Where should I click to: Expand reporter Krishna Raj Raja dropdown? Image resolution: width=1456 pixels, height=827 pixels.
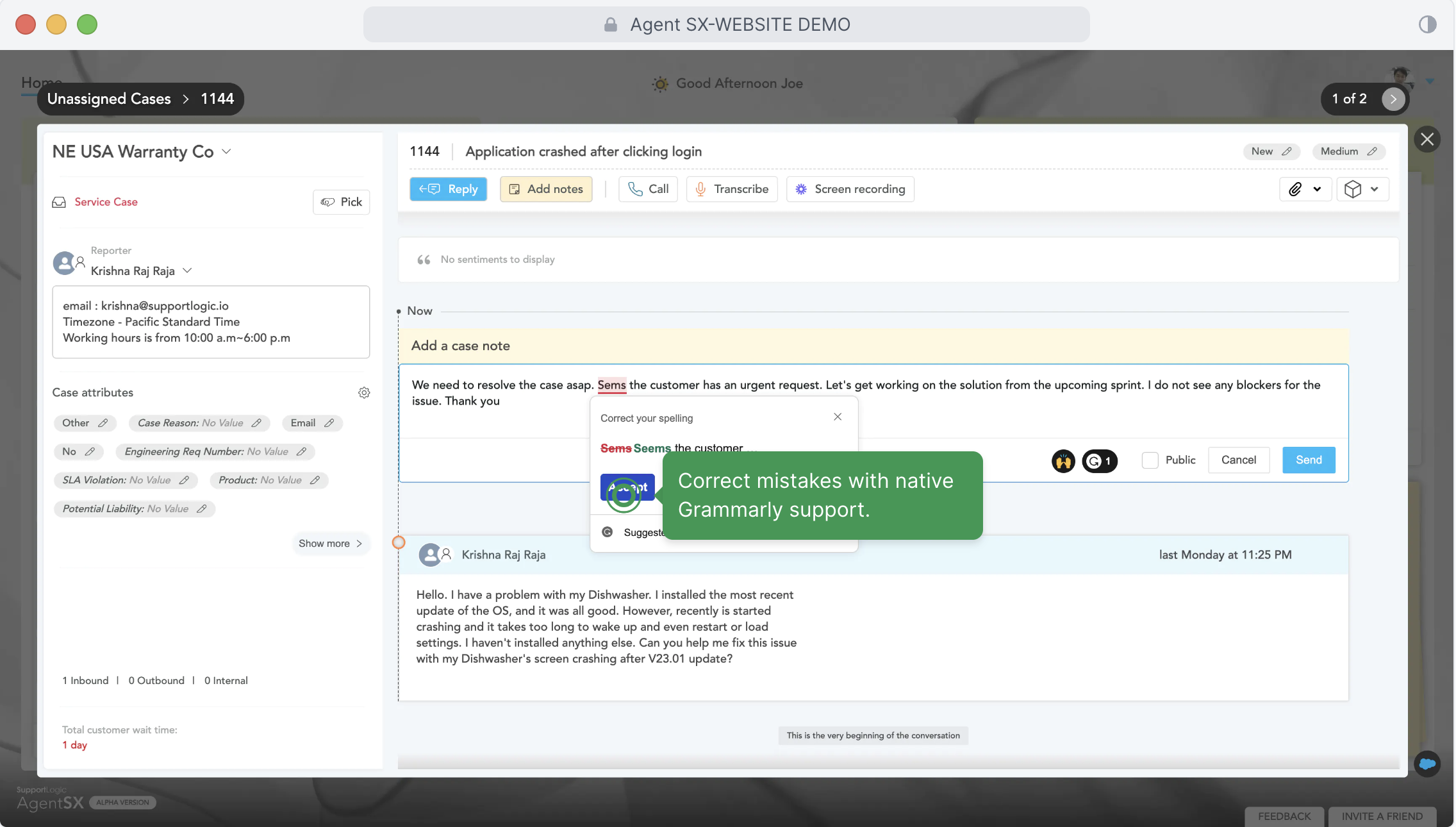(x=187, y=271)
